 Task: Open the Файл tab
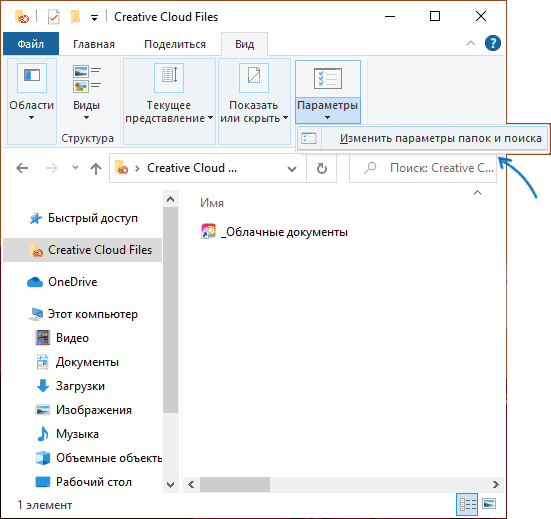(31, 44)
